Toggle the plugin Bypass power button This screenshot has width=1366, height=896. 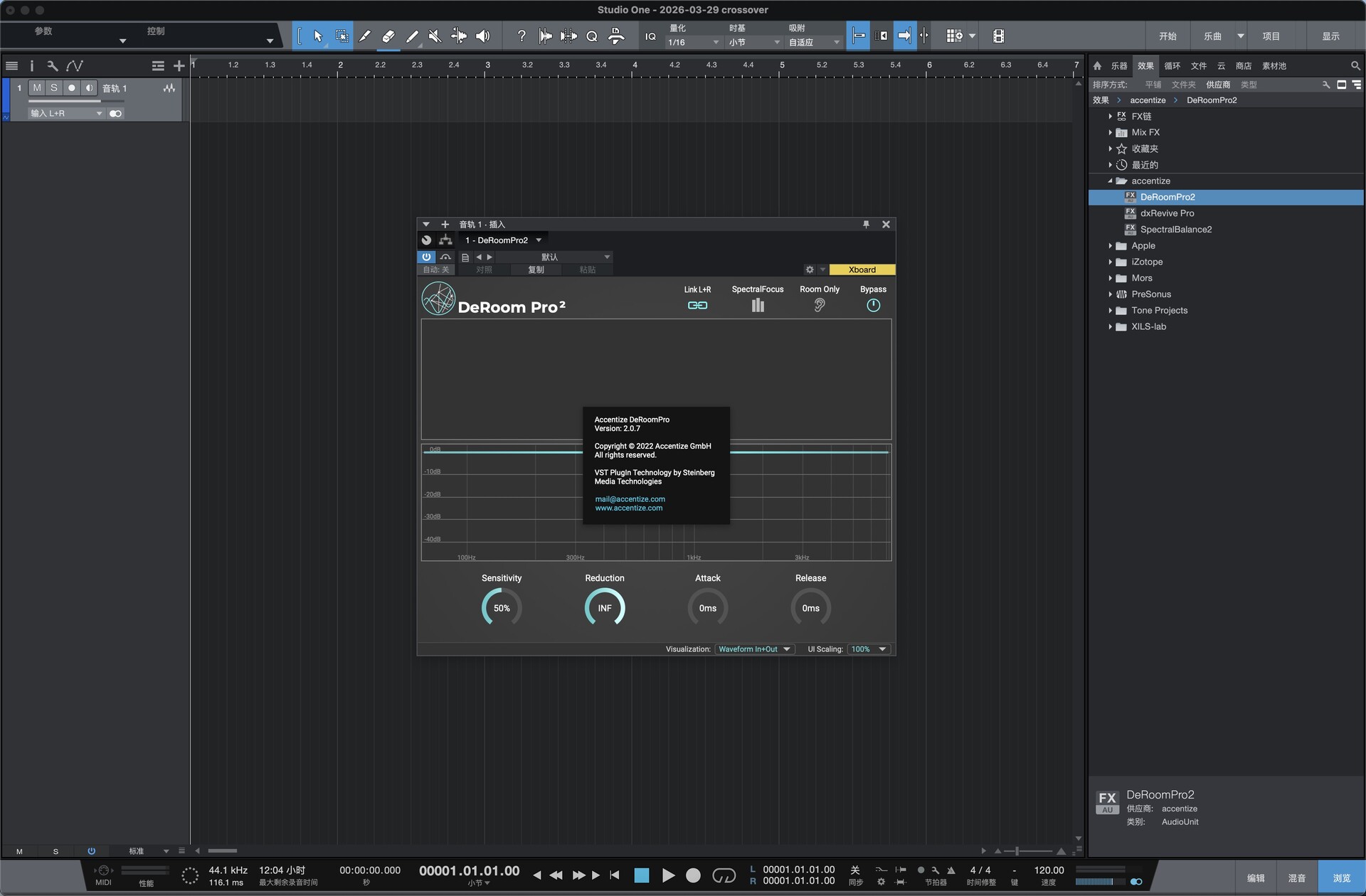(873, 305)
